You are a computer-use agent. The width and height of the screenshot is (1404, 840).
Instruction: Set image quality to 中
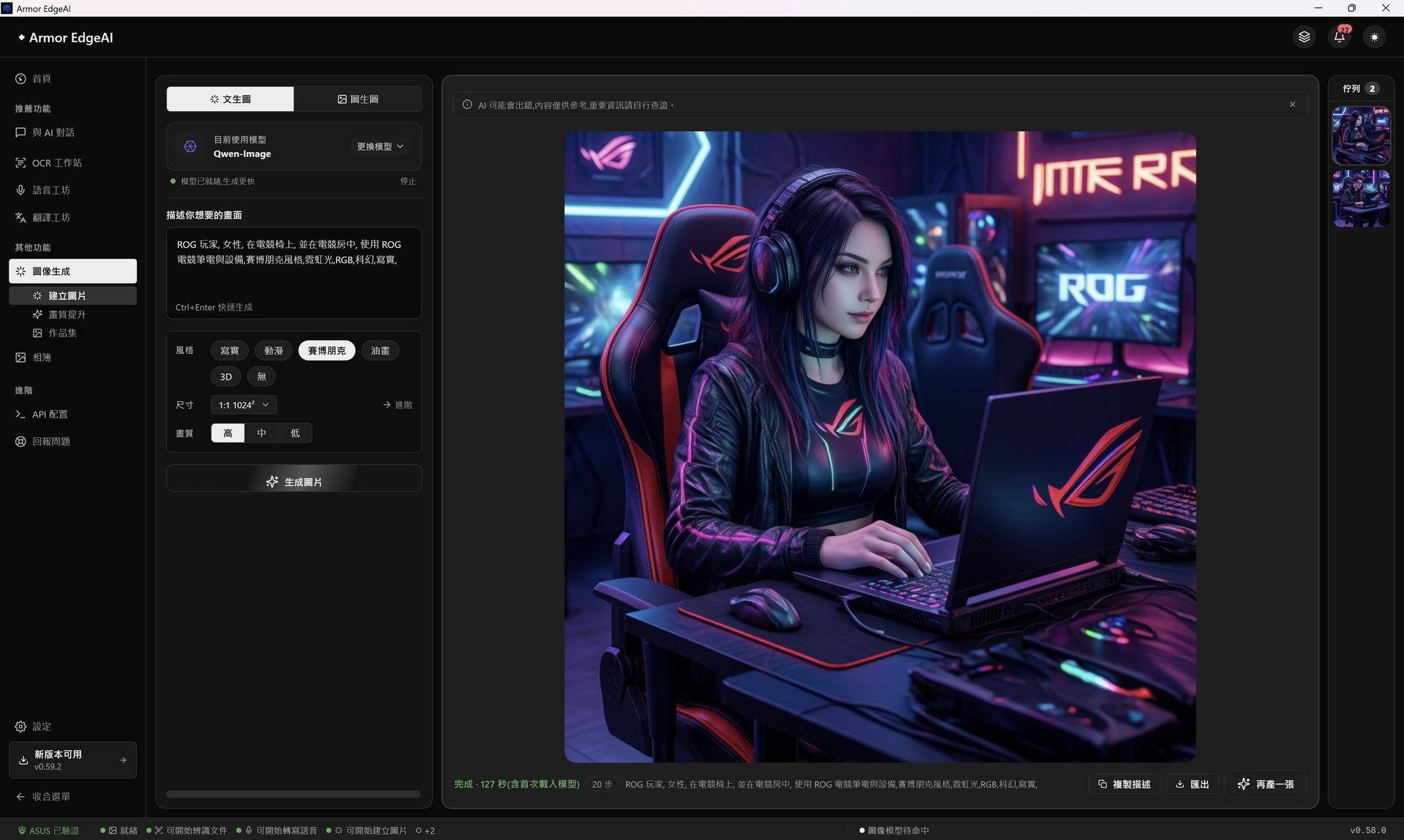coord(262,434)
